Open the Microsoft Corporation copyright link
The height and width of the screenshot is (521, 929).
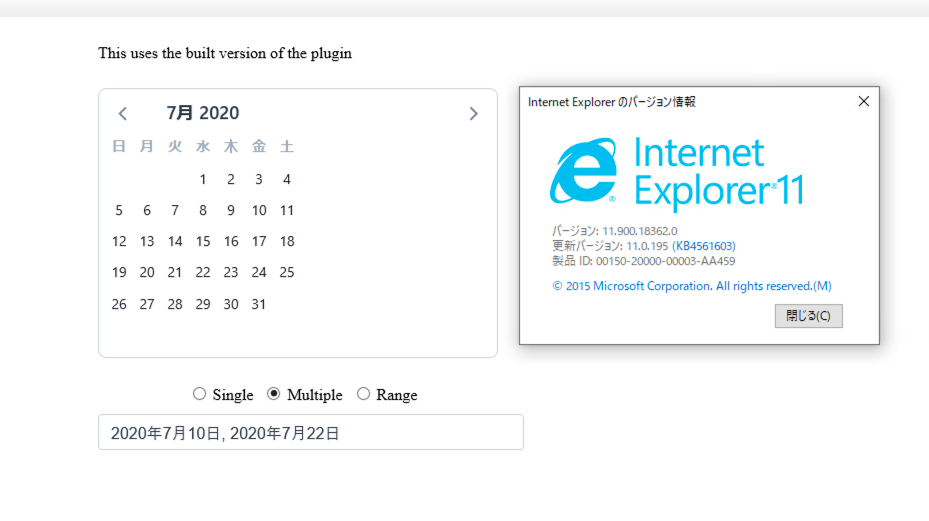[x=691, y=286]
